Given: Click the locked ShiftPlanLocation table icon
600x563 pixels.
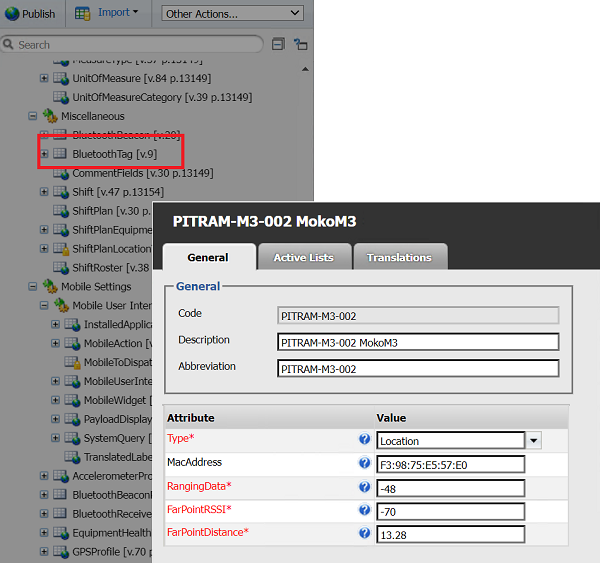Looking at the screenshot, I should pos(61,249).
